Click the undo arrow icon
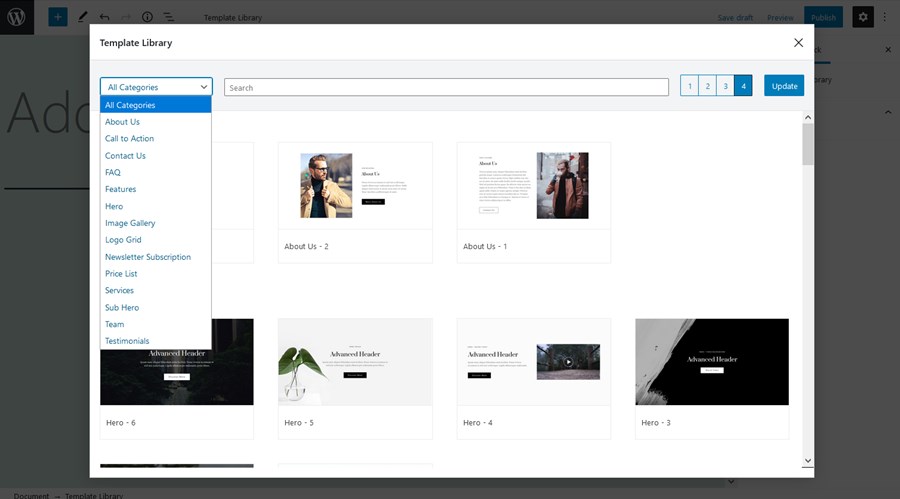Image resolution: width=900 pixels, height=499 pixels. coord(104,17)
